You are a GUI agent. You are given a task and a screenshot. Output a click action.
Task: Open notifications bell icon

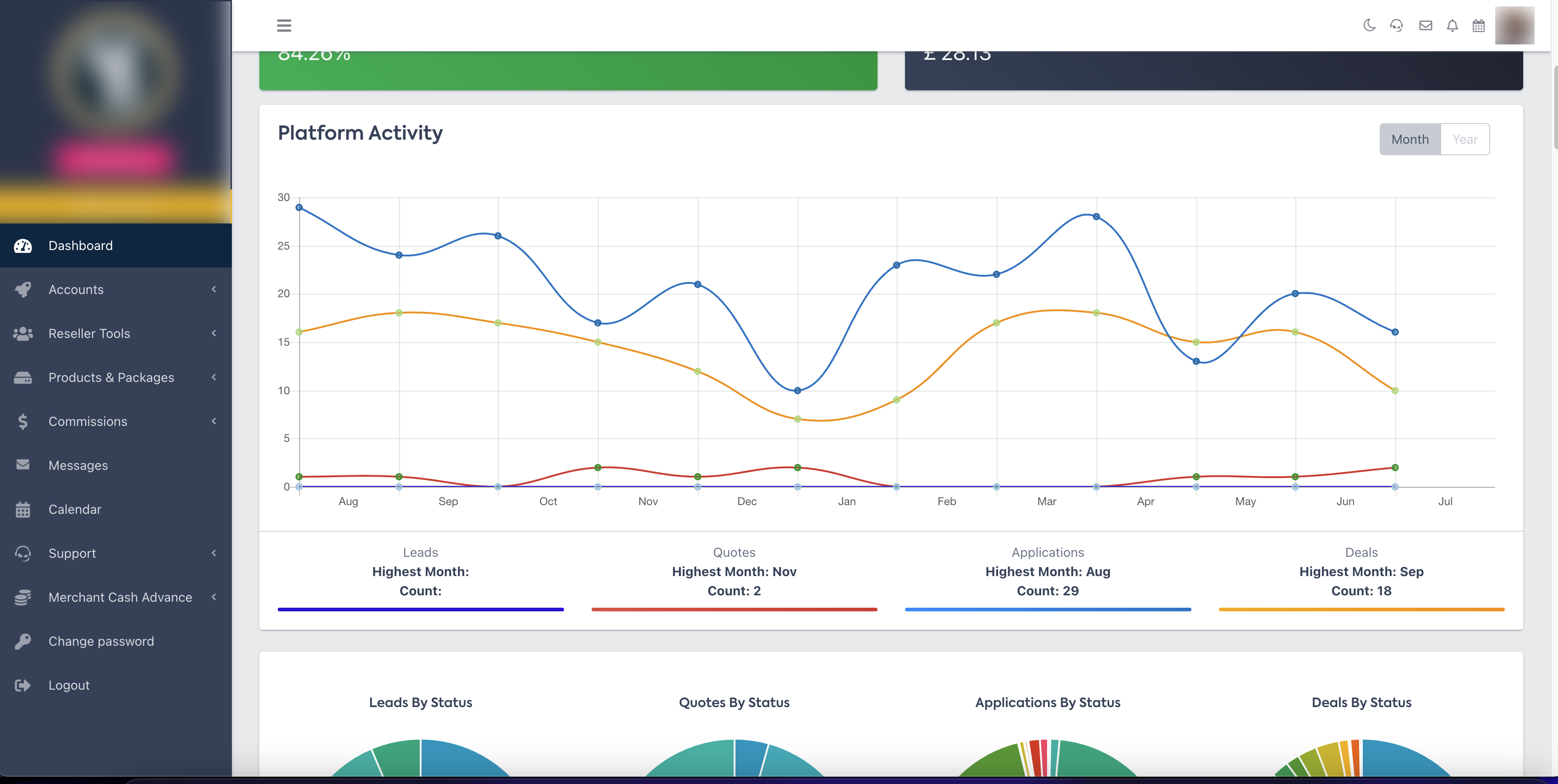(x=1452, y=25)
